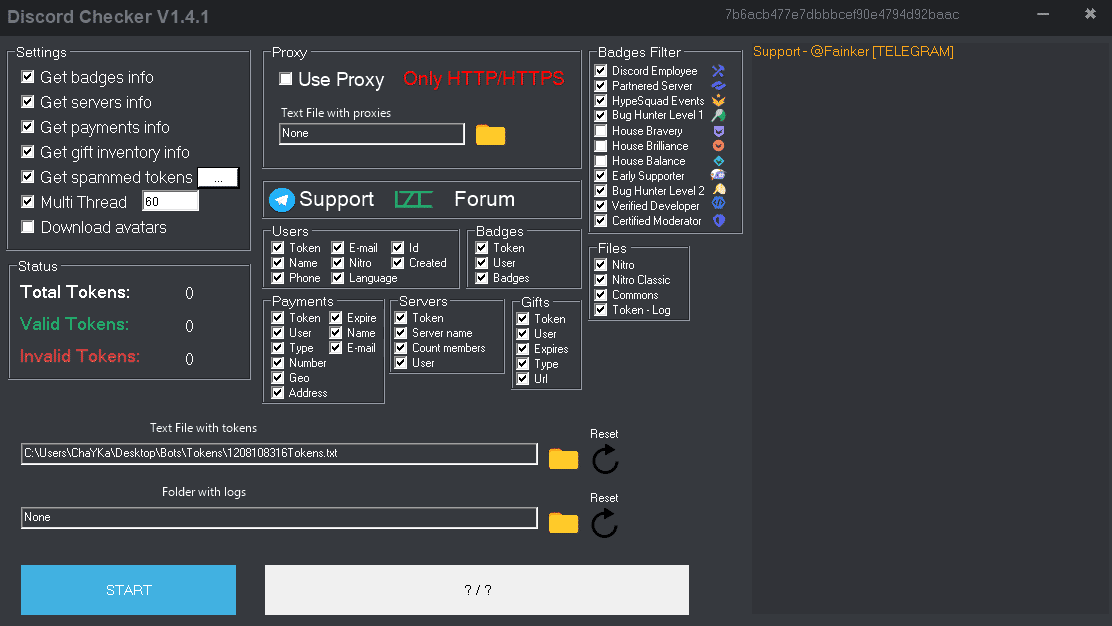This screenshot has height=626, width=1112.
Task: Check the House Balance filter checkbox
Action: (601, 161)
